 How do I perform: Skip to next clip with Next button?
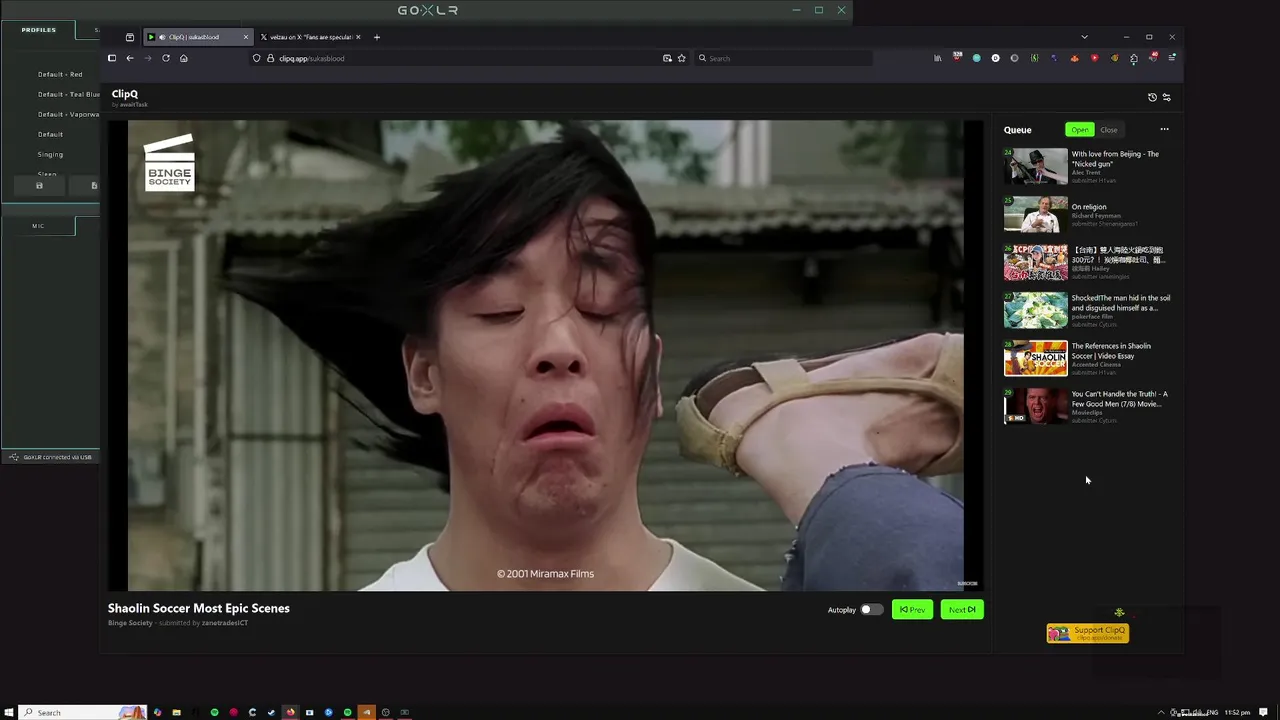[962, 609]
